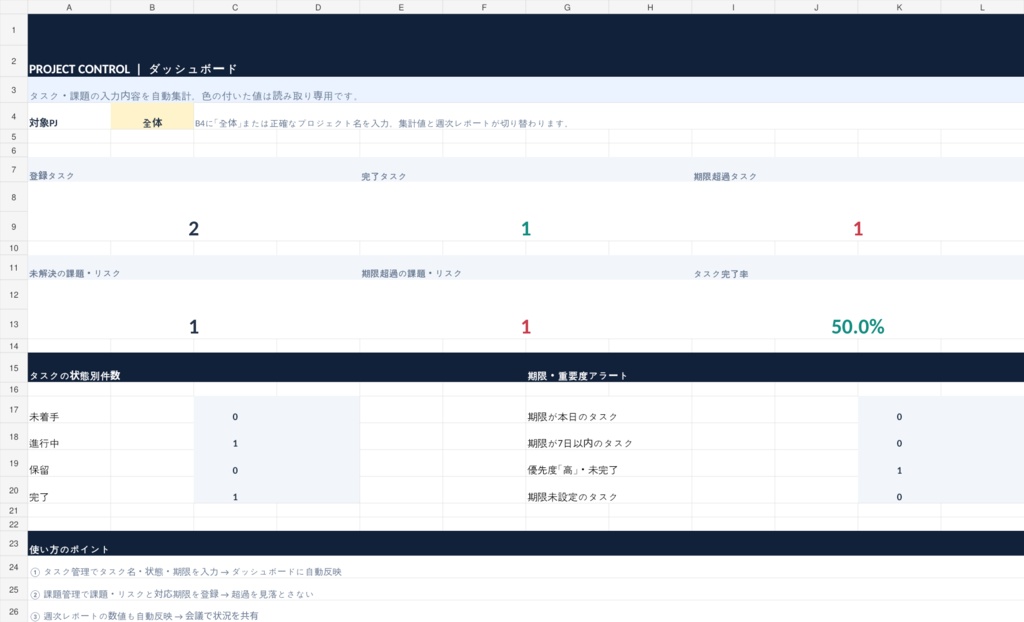Select column header A
The height and width of the screenshot is (622, 1024).
tap(69, 7)
